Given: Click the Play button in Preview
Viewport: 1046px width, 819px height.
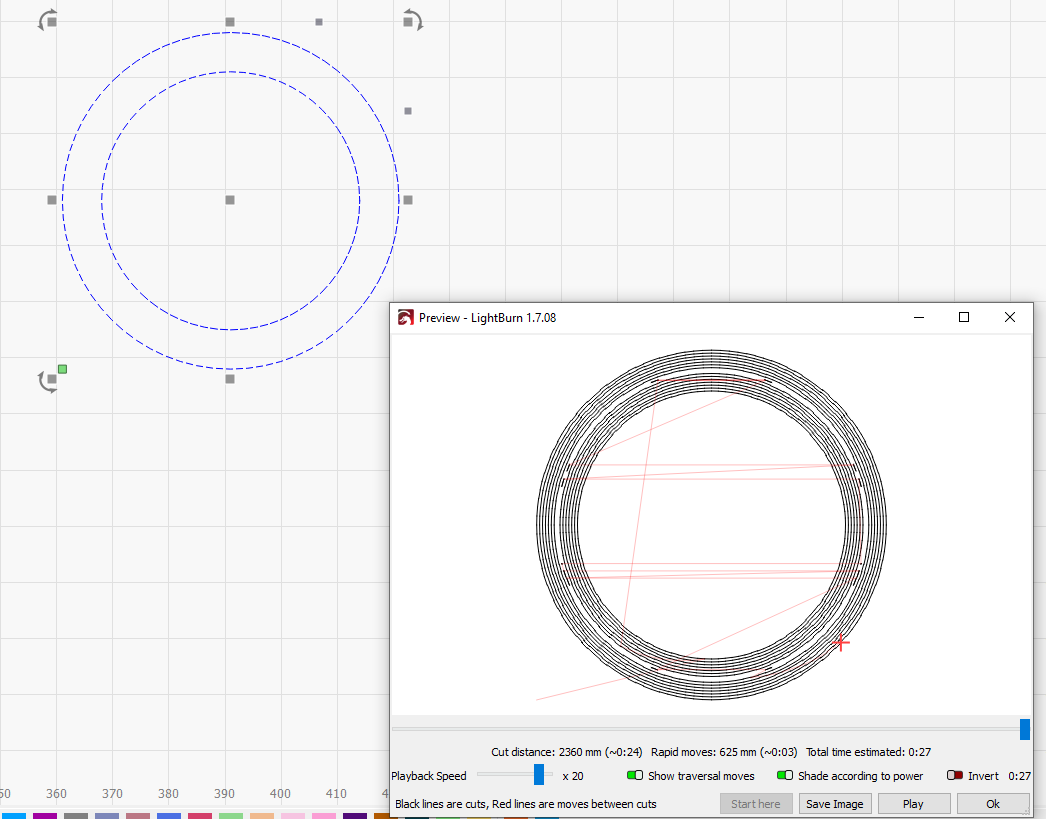Looking at the screenshot, I should [x=913, y=804].
